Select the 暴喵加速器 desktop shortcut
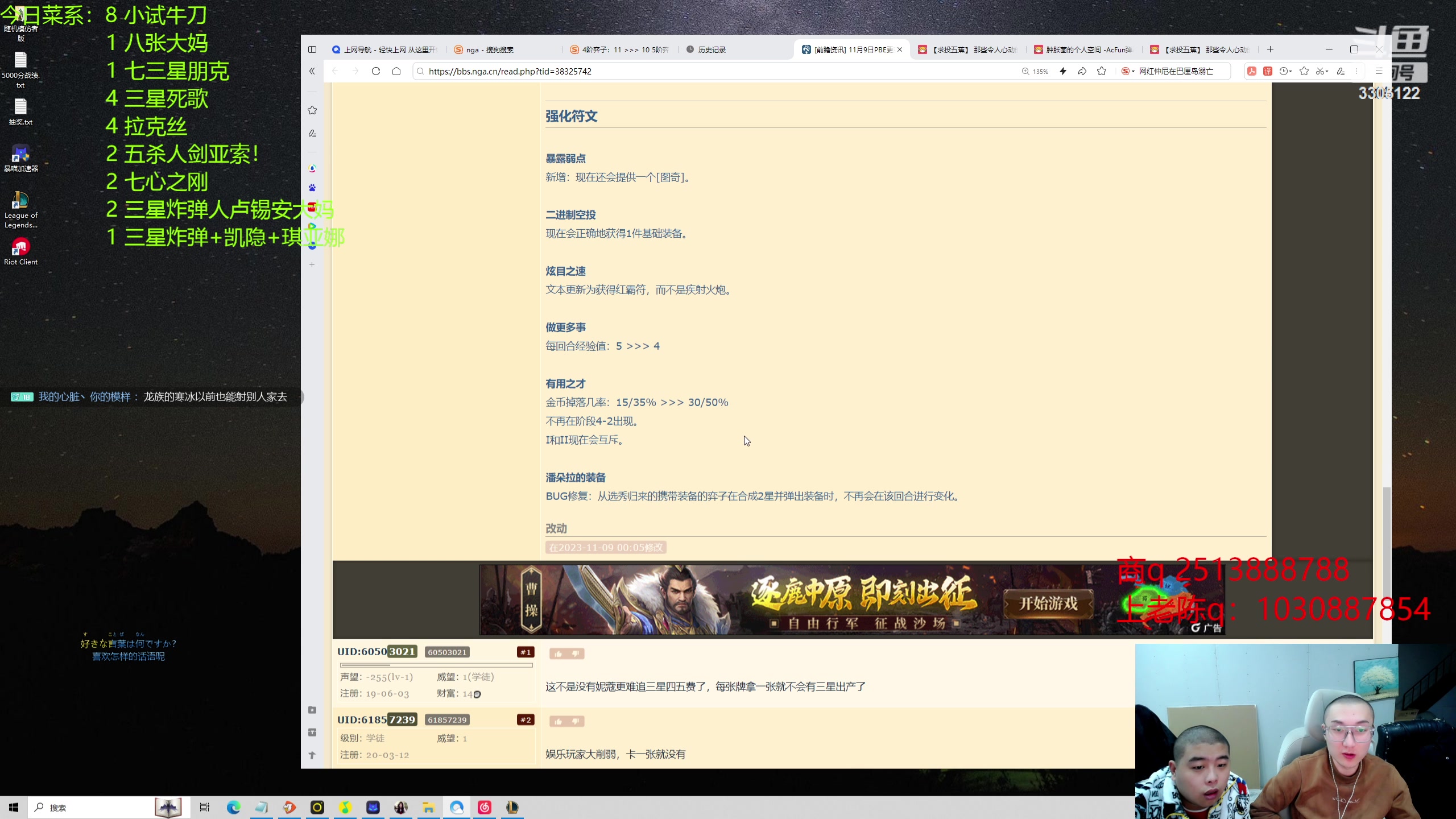 coord(20,158)
